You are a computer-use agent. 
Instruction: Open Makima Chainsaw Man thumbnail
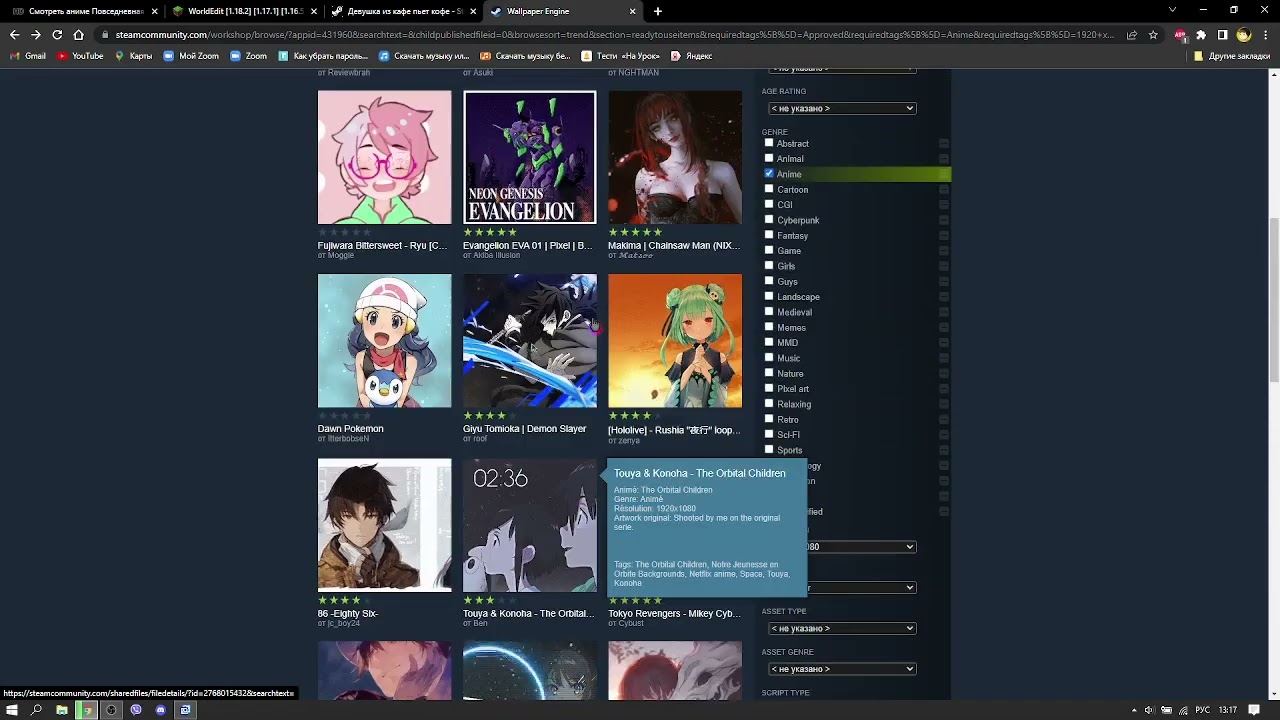(675, 157)
